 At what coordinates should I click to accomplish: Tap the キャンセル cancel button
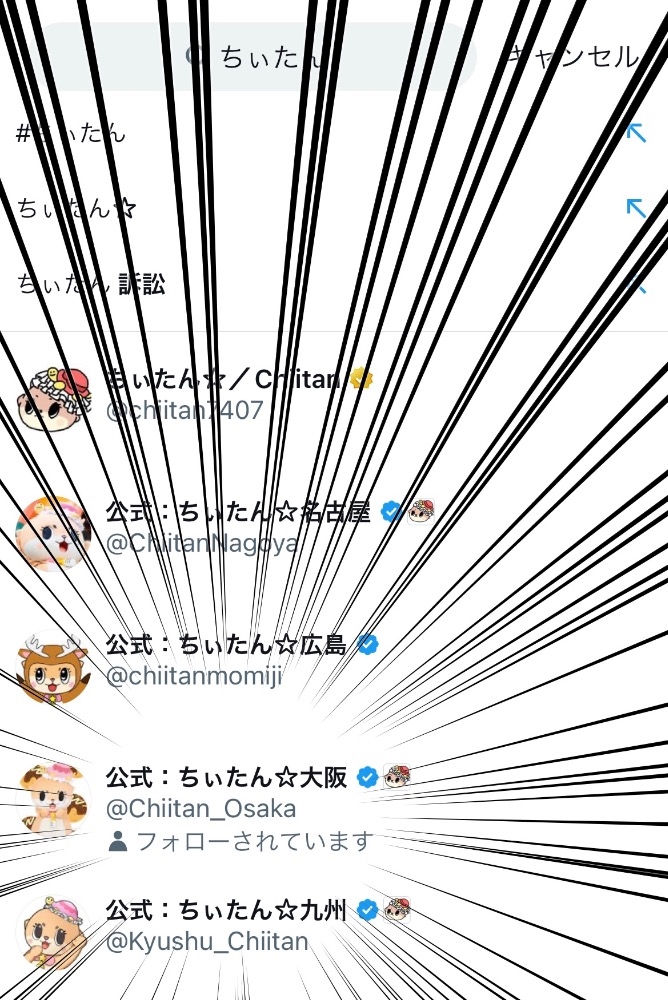coord(572,57)
